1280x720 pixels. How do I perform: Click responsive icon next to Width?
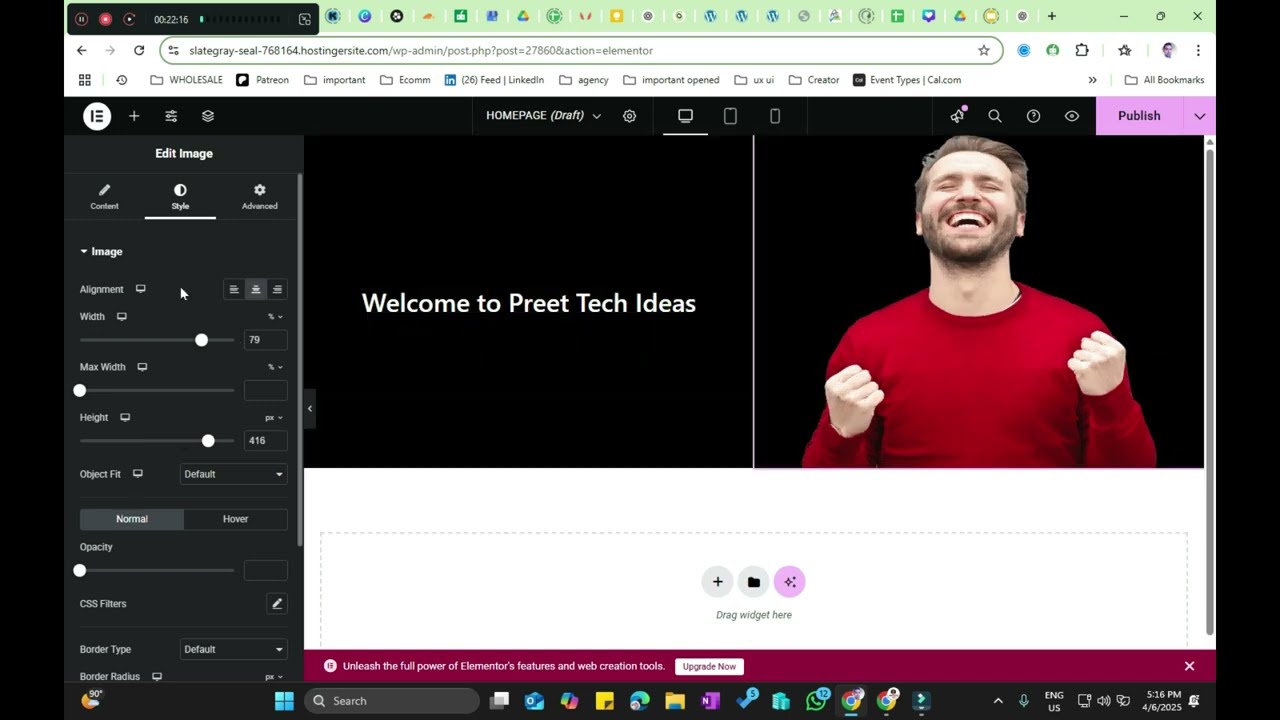tap(122, 316)
